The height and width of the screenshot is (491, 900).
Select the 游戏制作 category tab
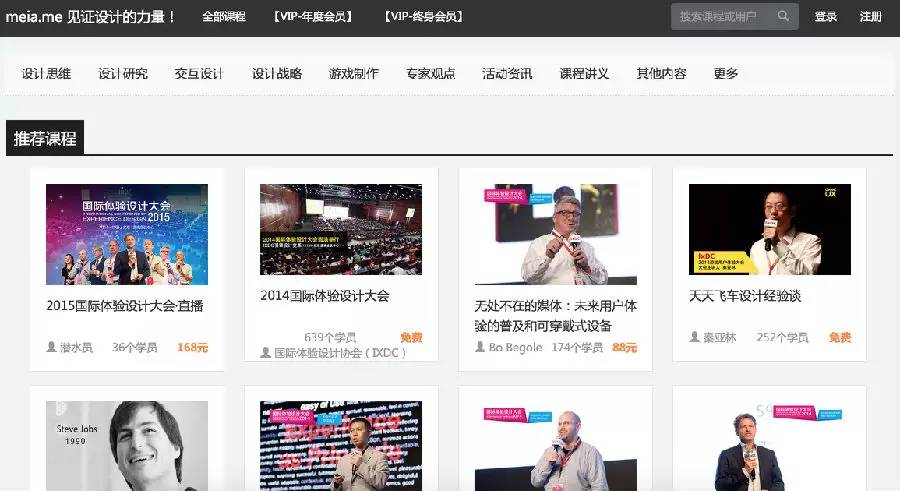353,74
